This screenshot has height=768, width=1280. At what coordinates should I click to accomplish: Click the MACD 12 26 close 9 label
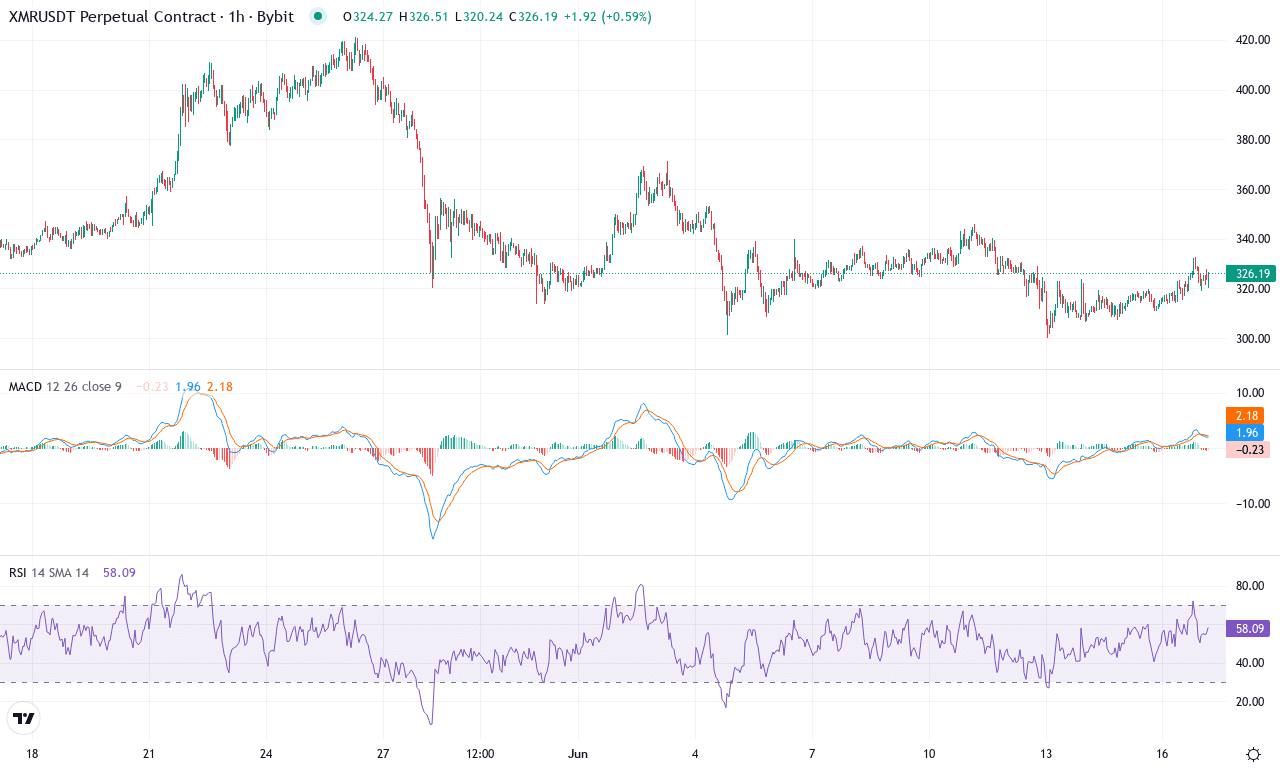tap(64, 386)
